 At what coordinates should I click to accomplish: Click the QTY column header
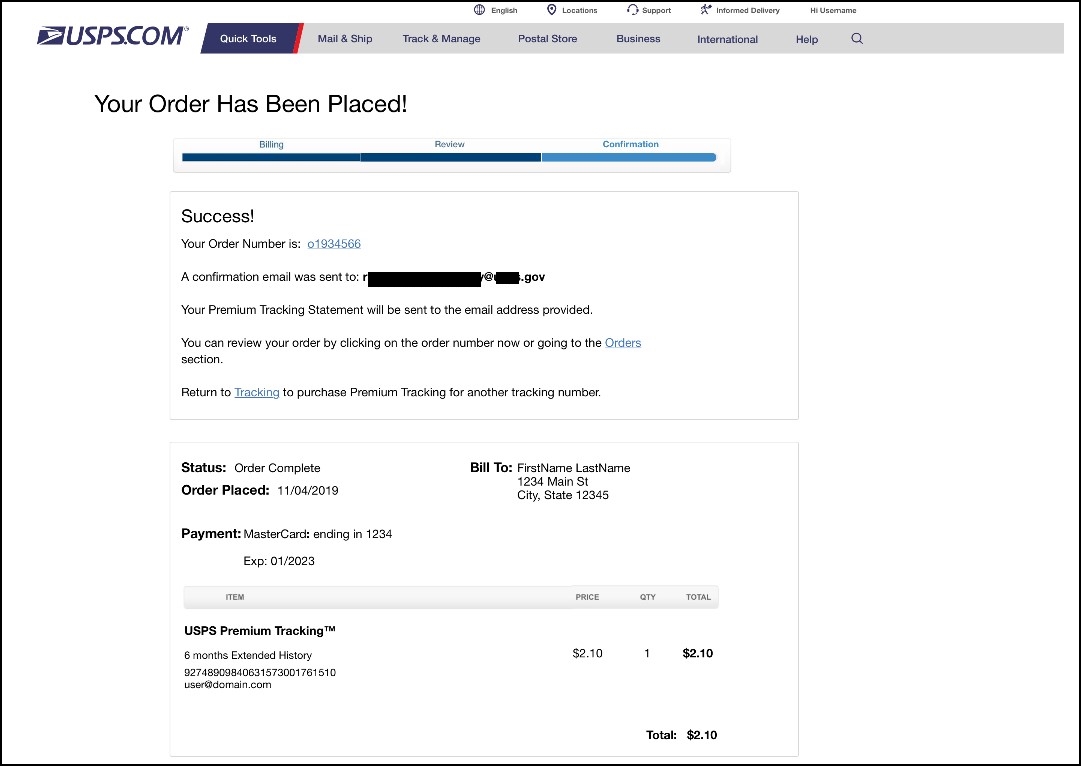click(x=648, y=597)
